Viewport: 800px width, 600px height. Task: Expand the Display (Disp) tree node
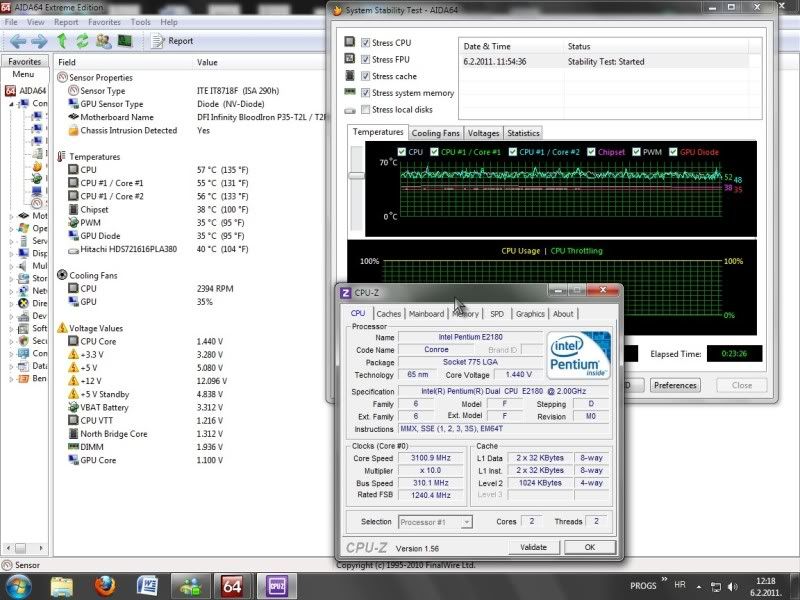pos(11,254)
